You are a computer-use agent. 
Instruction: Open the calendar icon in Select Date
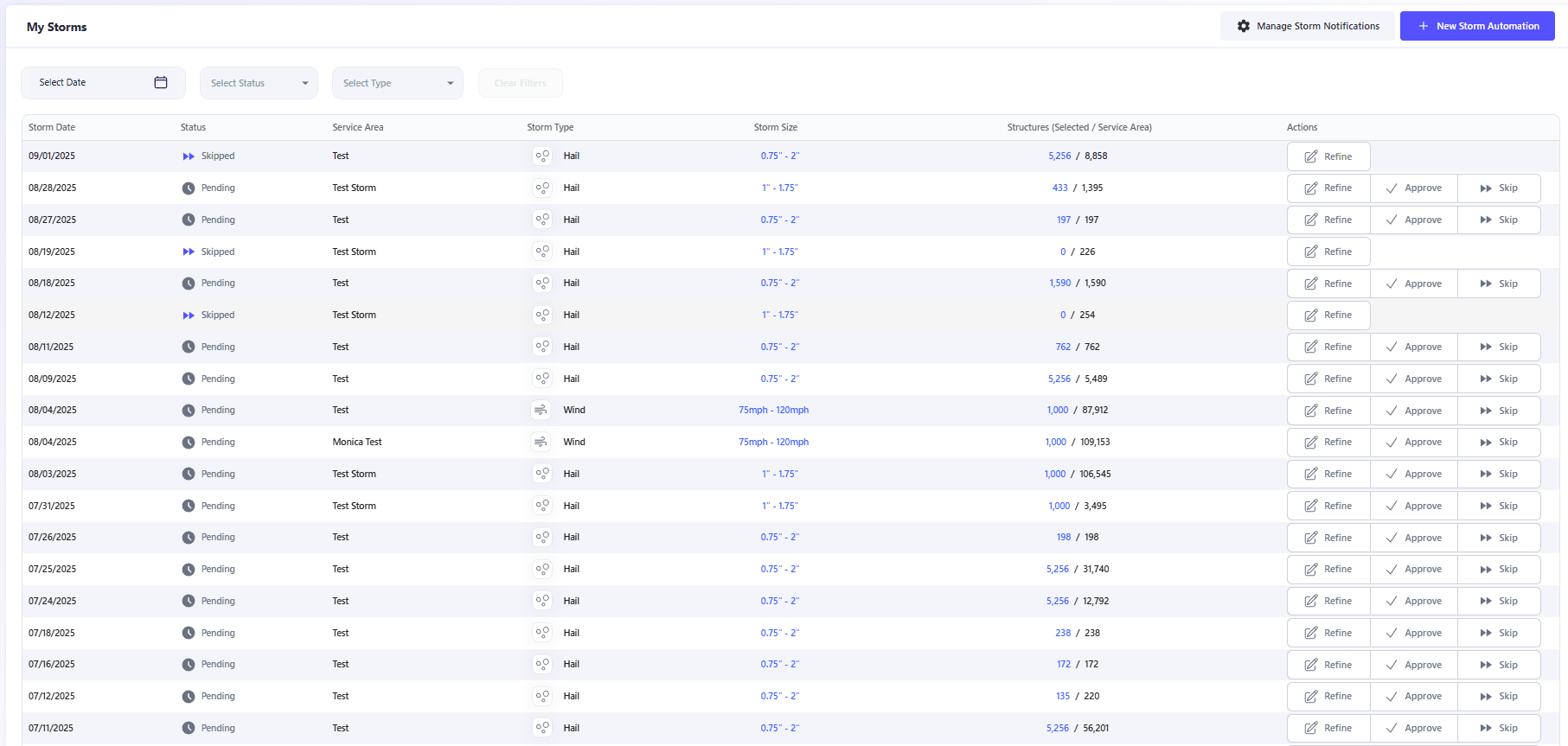pos(161,82)
